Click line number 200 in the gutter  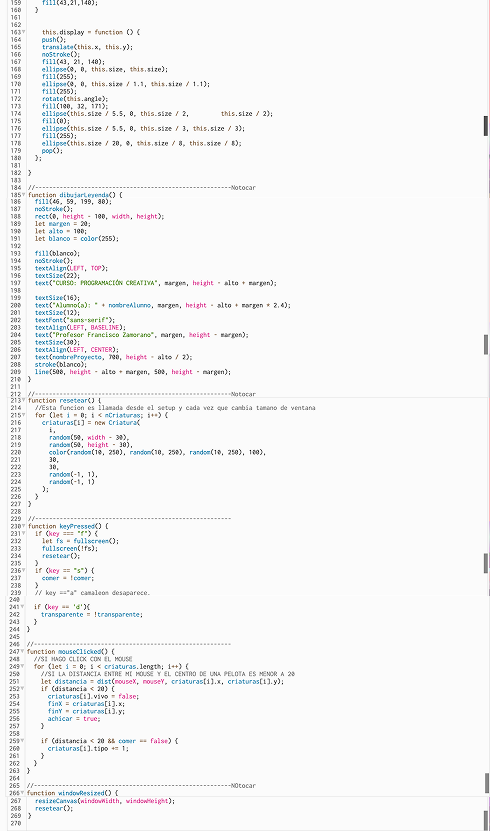(x=15, y=306)
